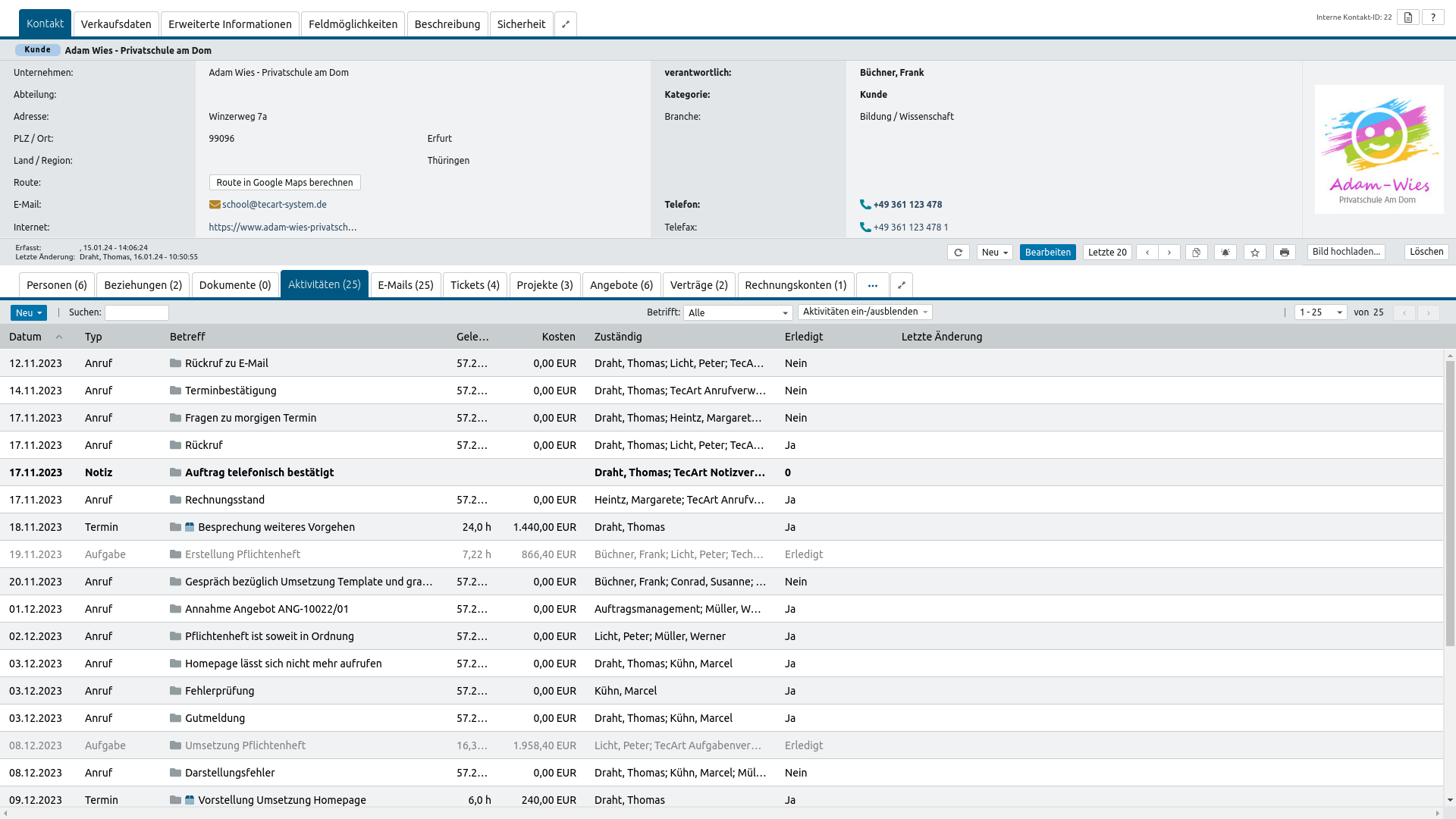Print the contact using printer icon

pos(1285,253)
